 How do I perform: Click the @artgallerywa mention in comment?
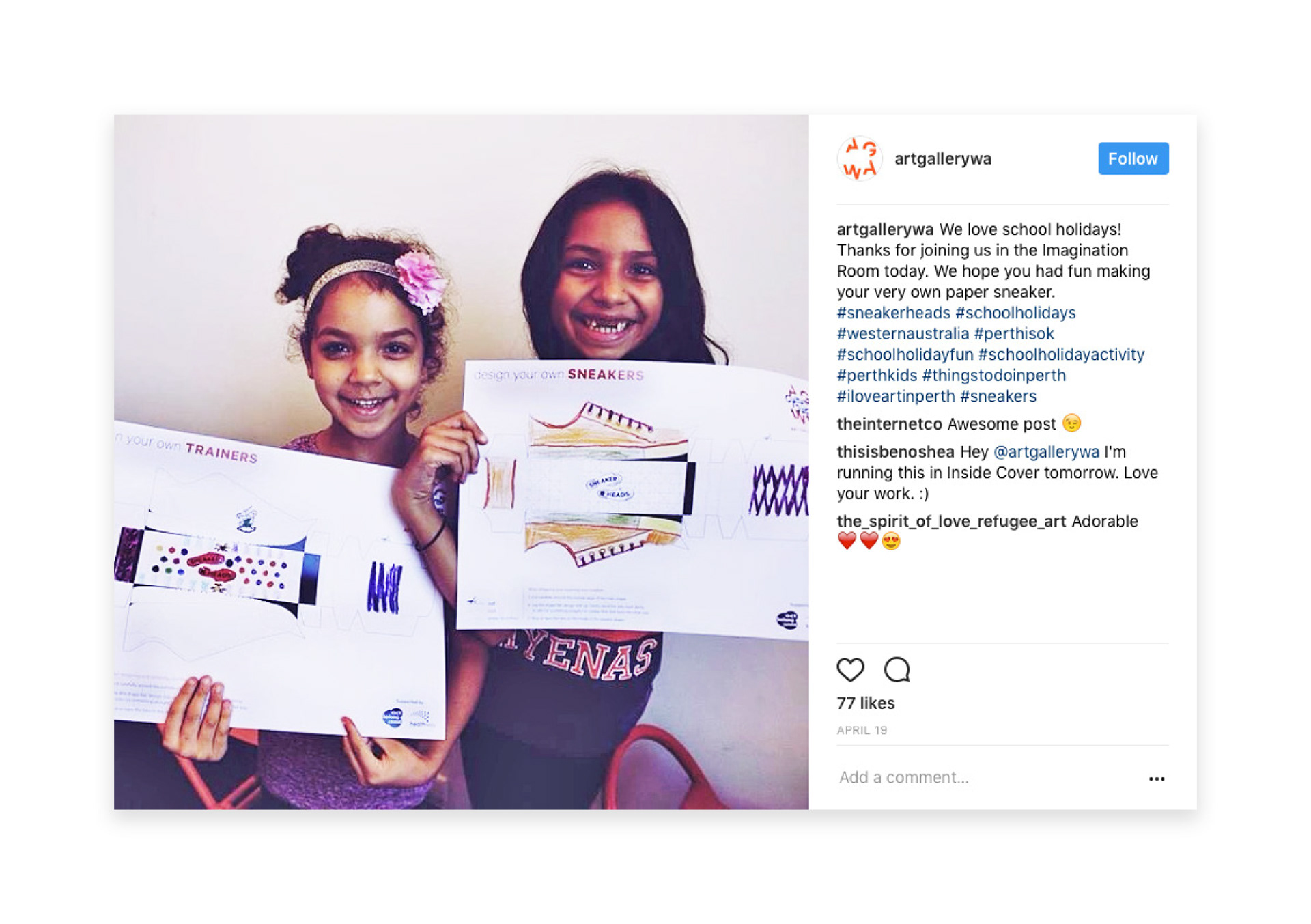pyautogui.click(x=1046, y=452)
